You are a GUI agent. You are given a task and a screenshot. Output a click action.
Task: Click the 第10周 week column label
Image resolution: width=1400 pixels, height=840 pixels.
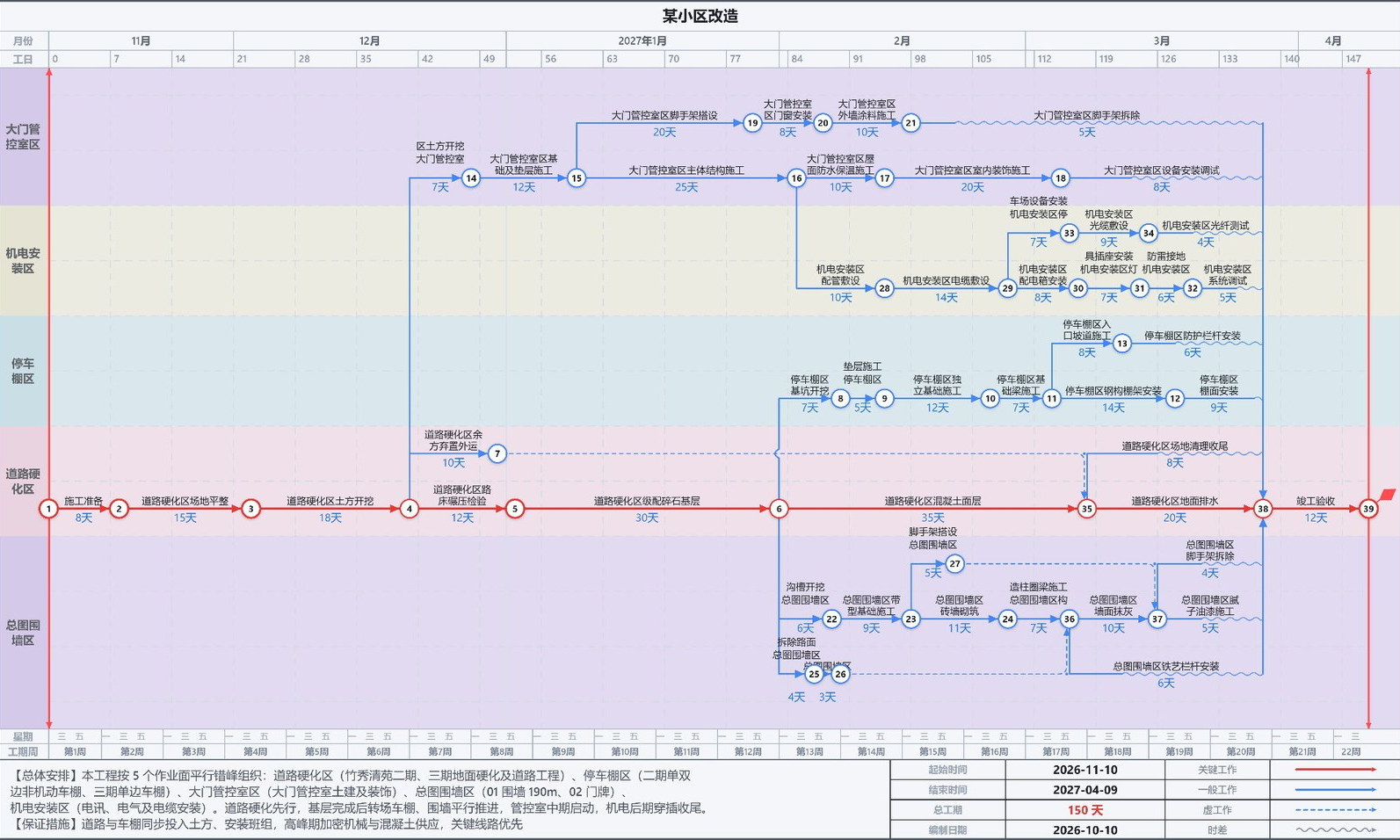(x=625, y=752)
